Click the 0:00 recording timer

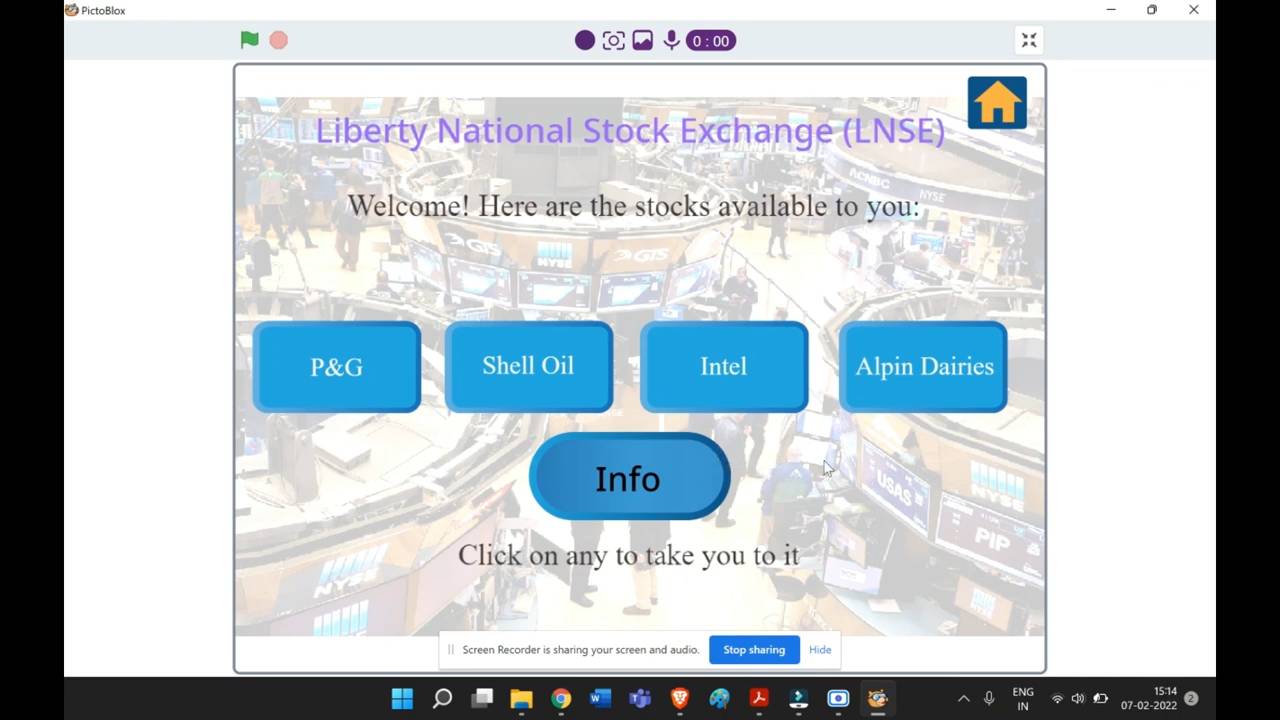coord(711,41)
